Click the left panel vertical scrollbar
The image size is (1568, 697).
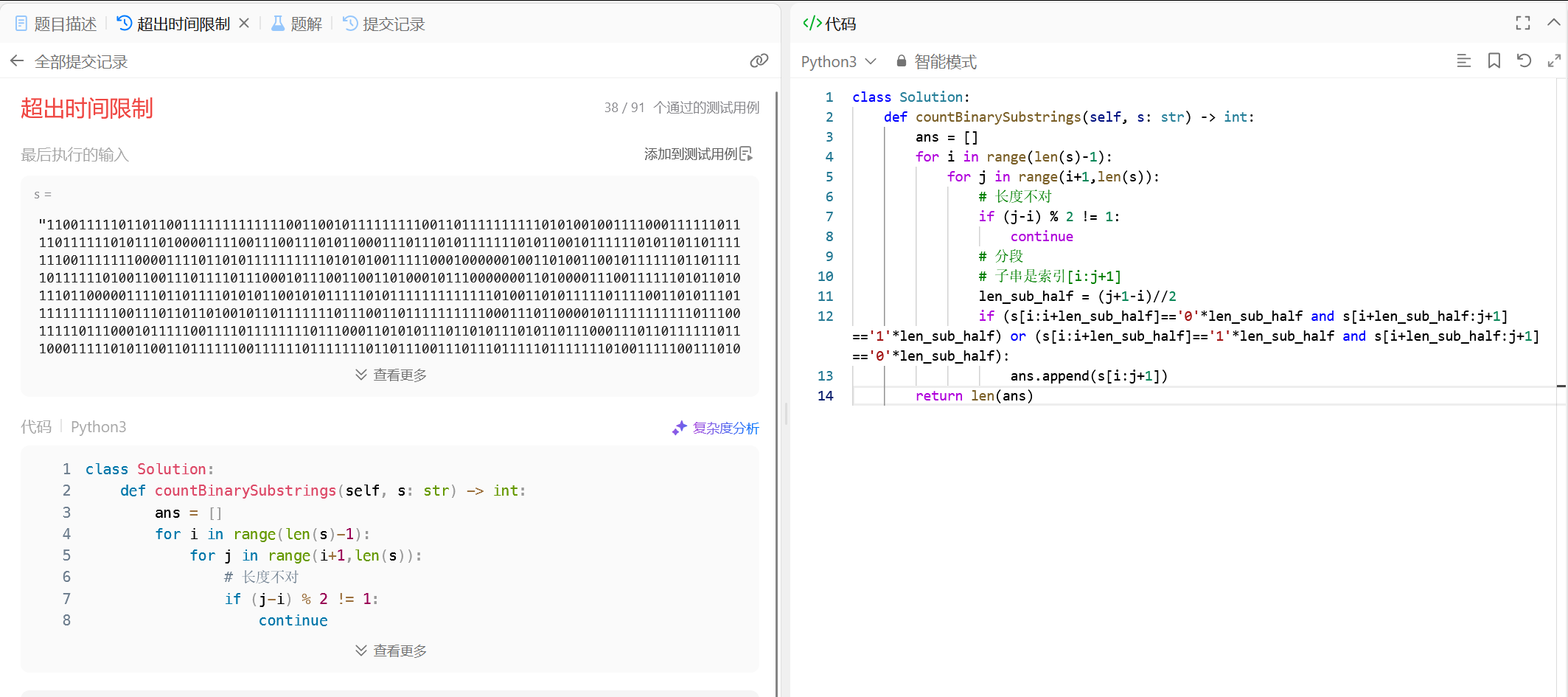[776, 369]
